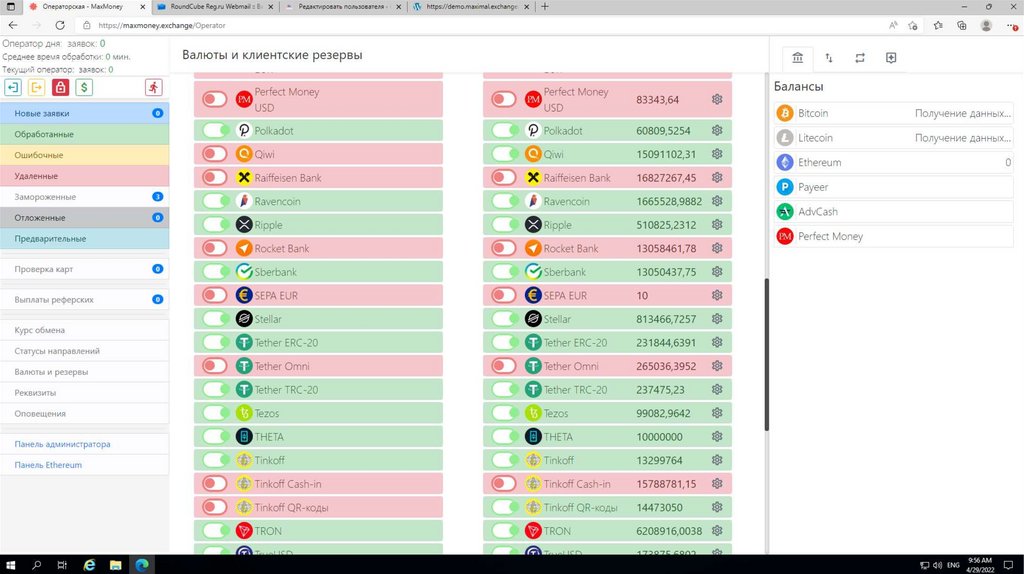1024x574 pixels.
Task: Open the Предварительные section
Action: (x=84, y=238)
